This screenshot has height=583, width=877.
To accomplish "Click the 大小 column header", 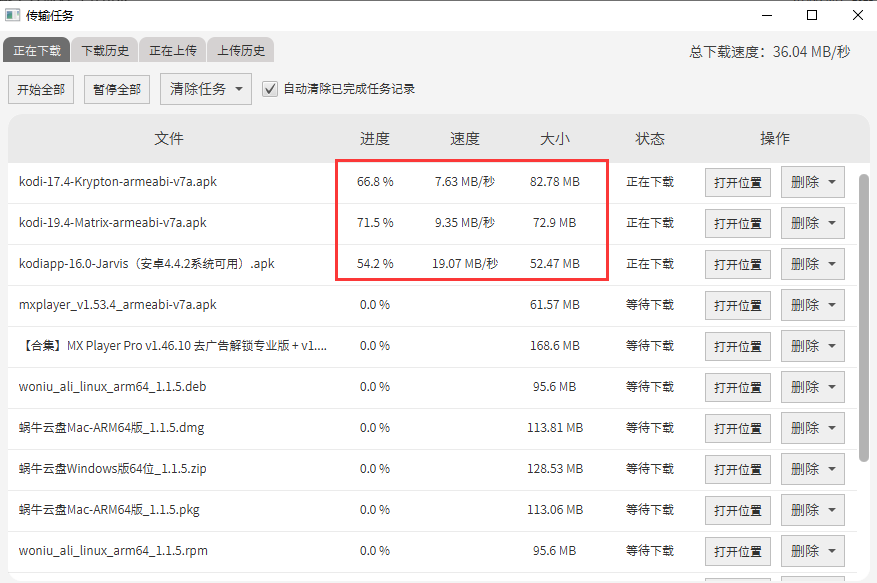I will (555, 138).
